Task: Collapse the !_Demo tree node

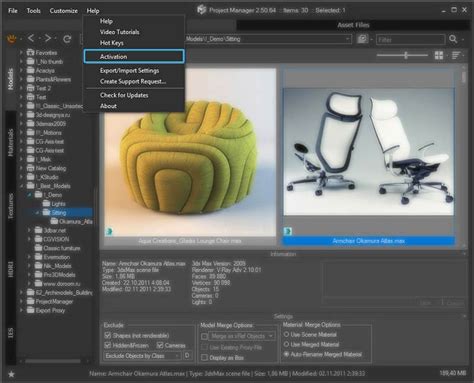Action: point(29,195)
